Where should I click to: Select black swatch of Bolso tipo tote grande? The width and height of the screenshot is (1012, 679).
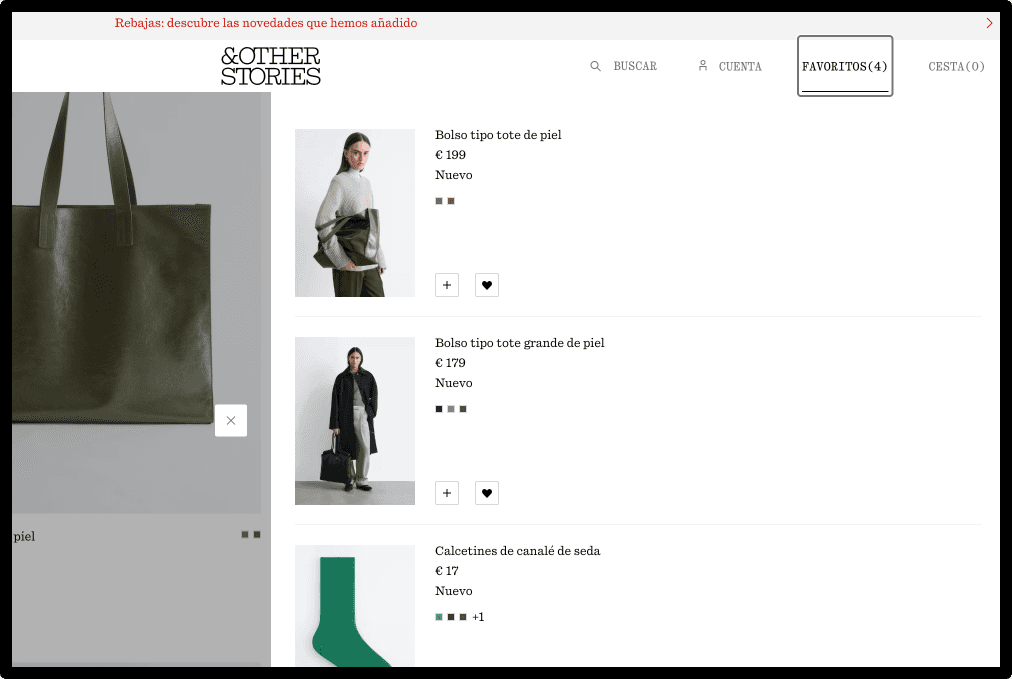tap(439, 409)
